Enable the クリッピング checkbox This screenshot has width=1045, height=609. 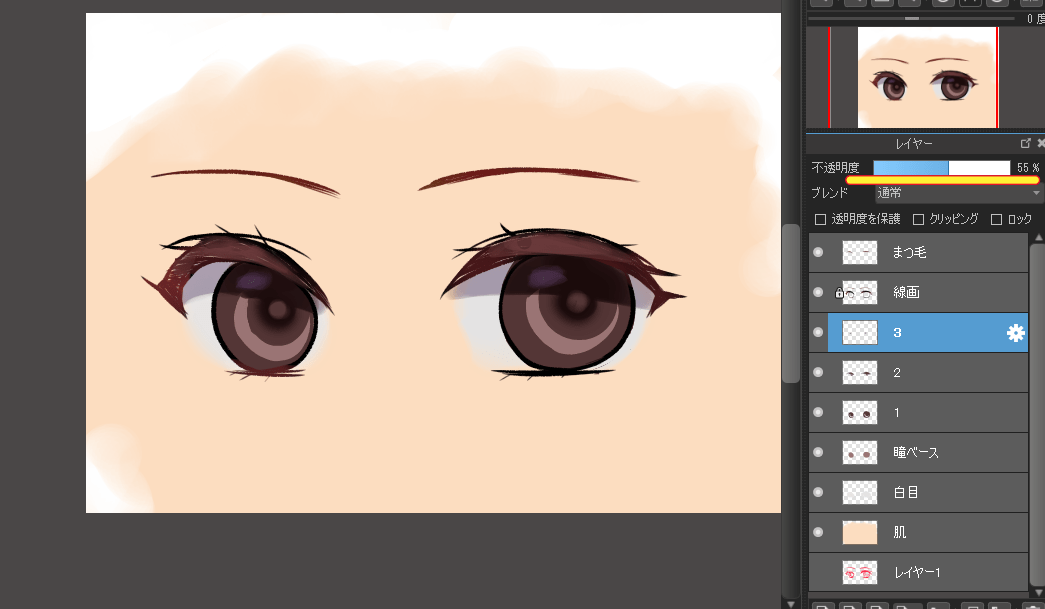(918, 219)
